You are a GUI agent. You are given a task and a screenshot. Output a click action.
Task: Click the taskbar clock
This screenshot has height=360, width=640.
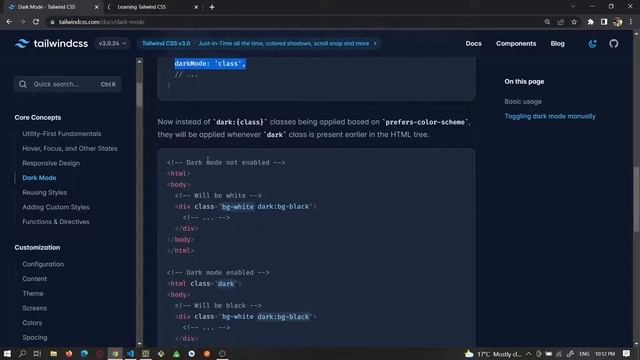click(605, 354)
